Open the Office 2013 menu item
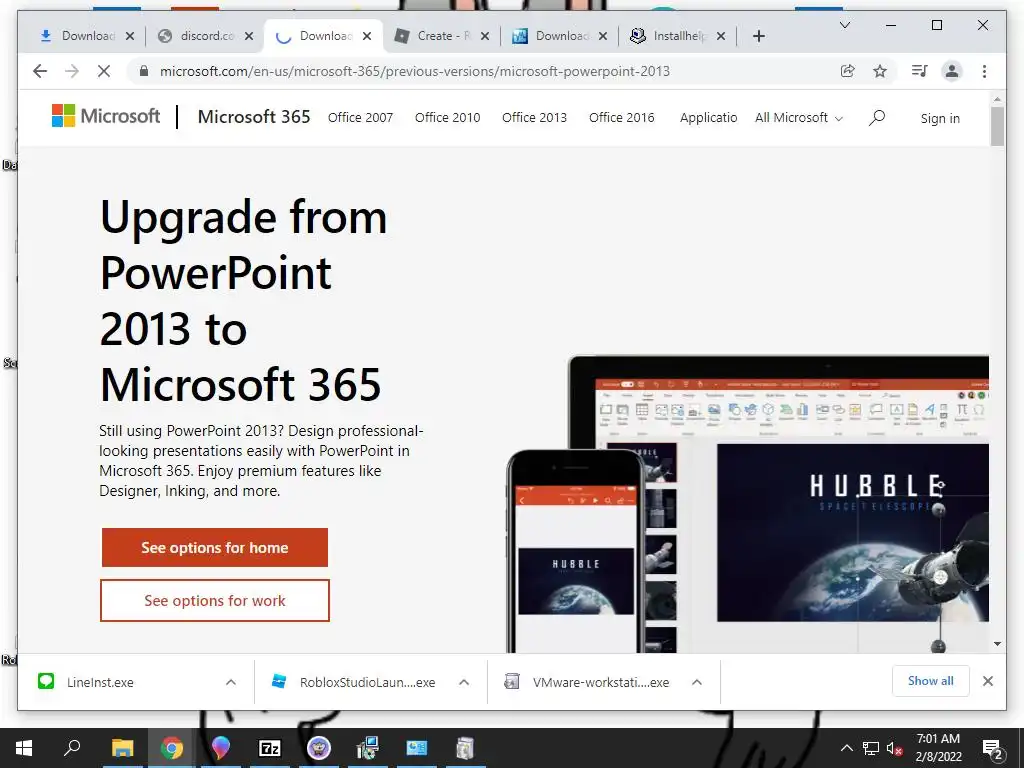Screen dimensions: 1024x768 coord(534,118)
